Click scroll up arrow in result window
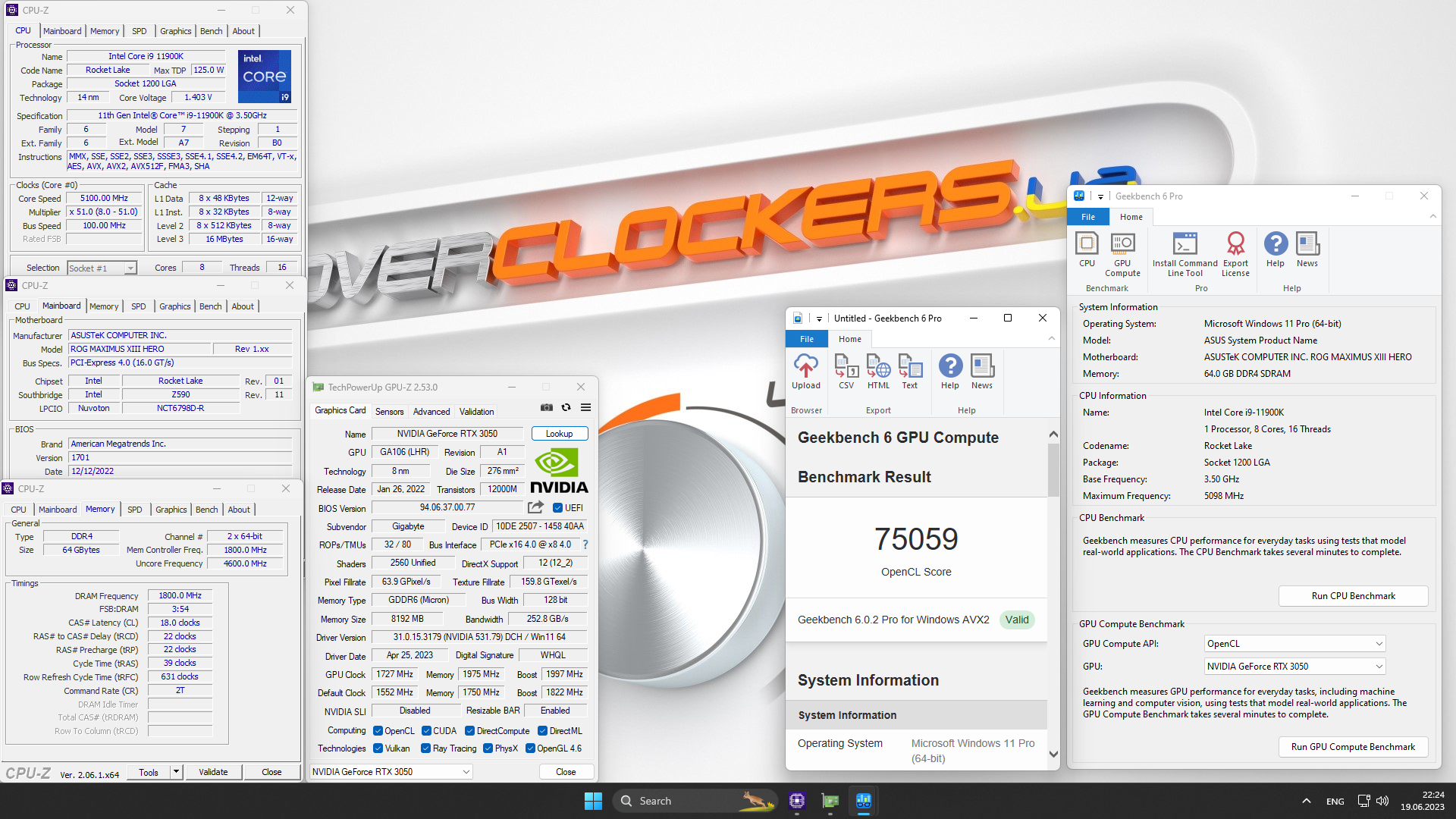 click(1053, 435)
